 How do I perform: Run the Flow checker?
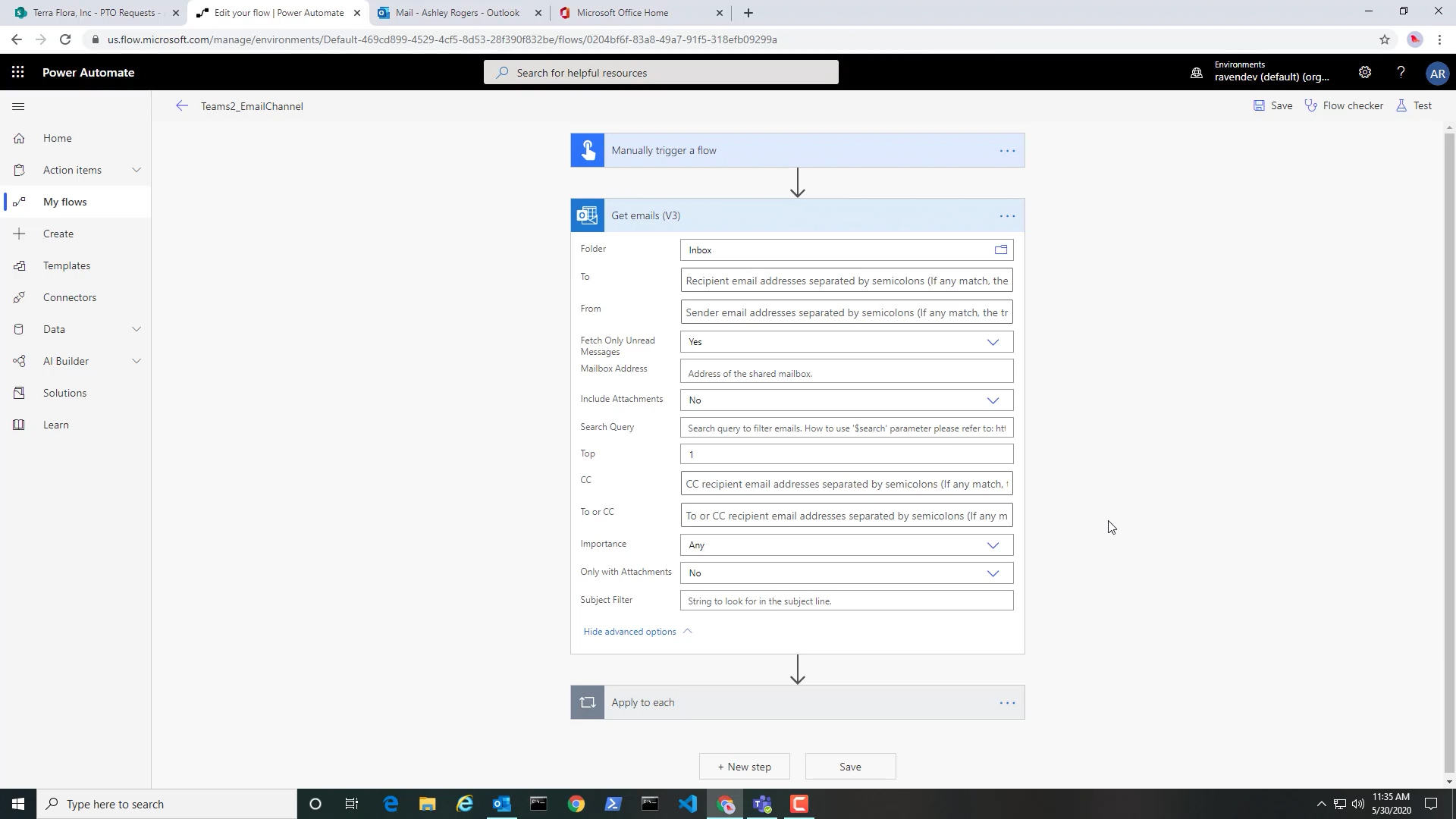point(1344,105)
